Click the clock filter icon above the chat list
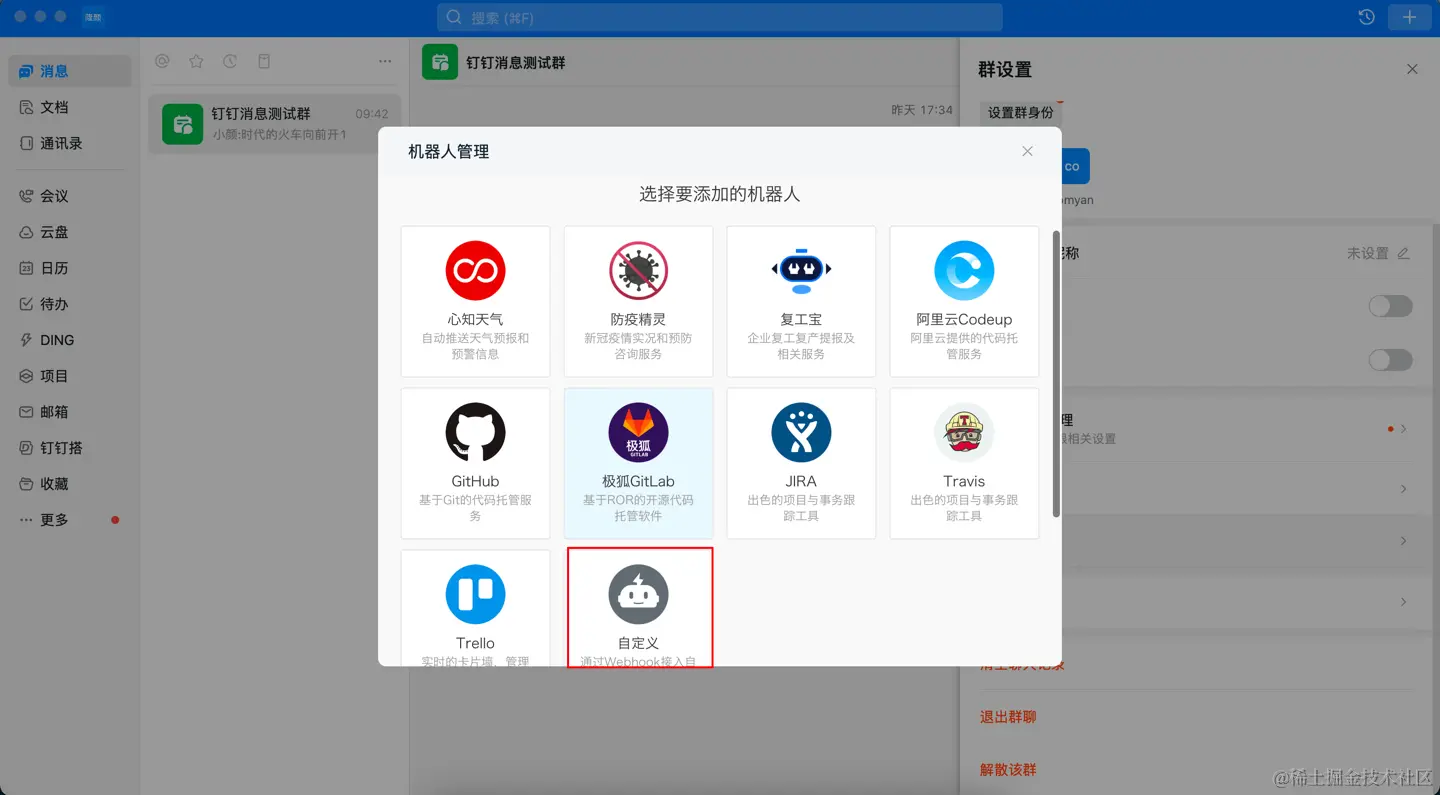 [230, 61]
